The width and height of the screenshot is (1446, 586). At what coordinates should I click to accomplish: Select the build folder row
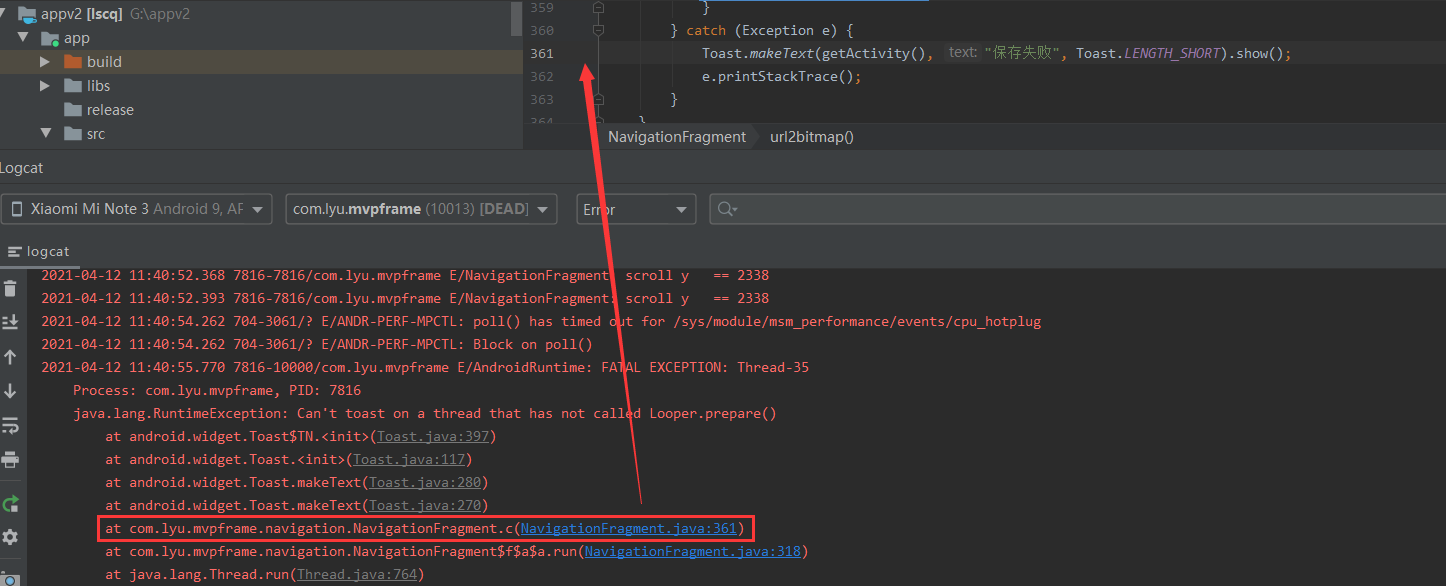pyautogui.click(x=260, y=62)
